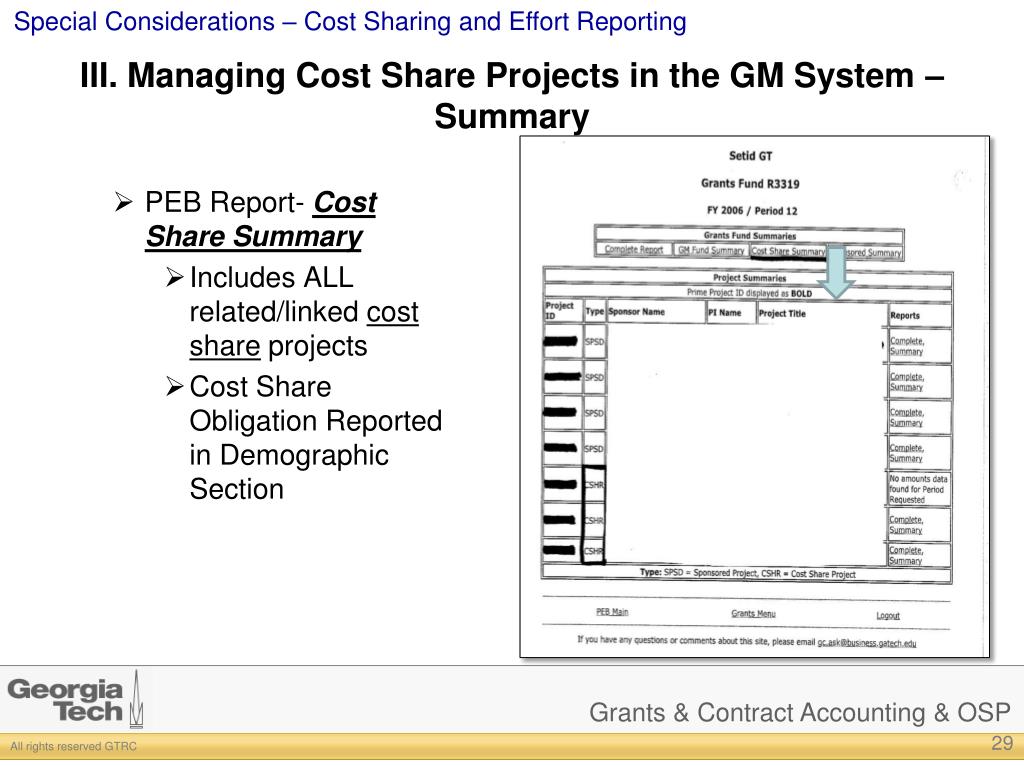Open the Grants Menu link
The image size is (1024, 768).
(753, 613)
